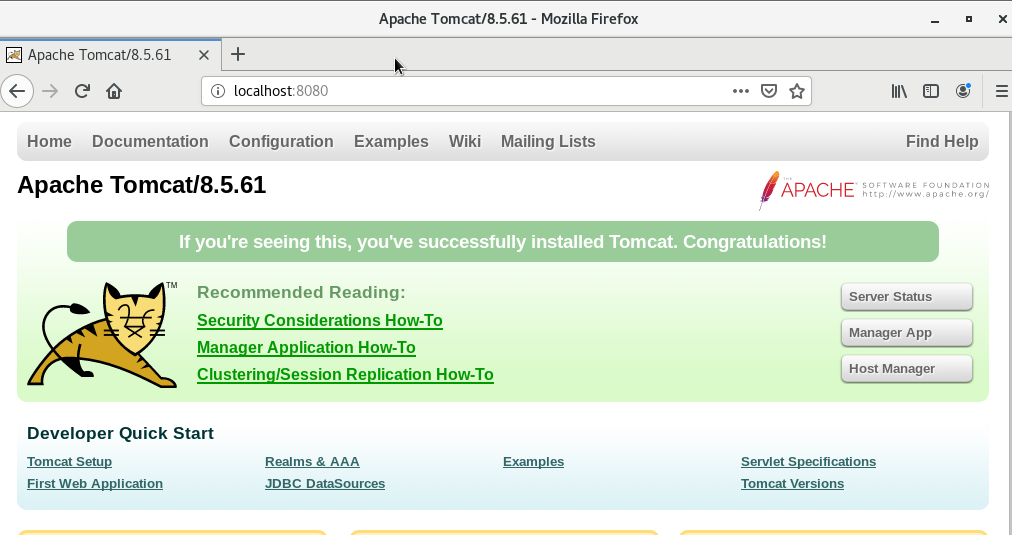
Task: Open page actions three-dot menu
Action: tap(741, 91)
